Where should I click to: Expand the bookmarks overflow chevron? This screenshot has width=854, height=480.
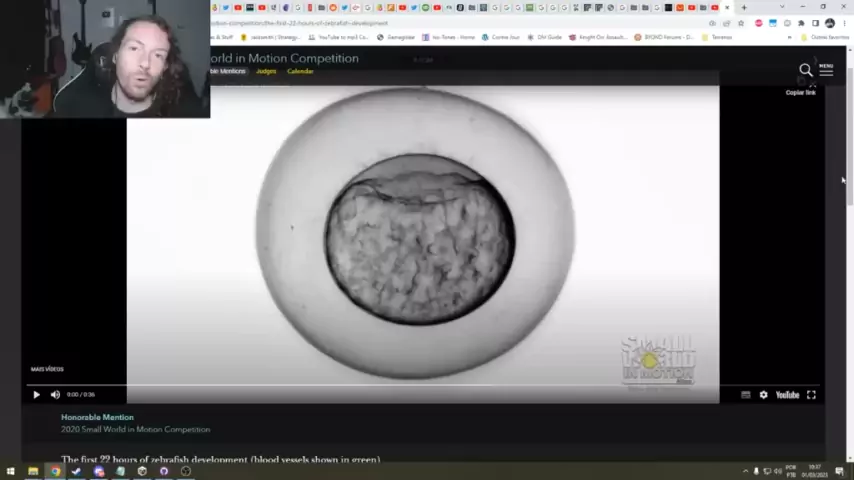[790, 37]
